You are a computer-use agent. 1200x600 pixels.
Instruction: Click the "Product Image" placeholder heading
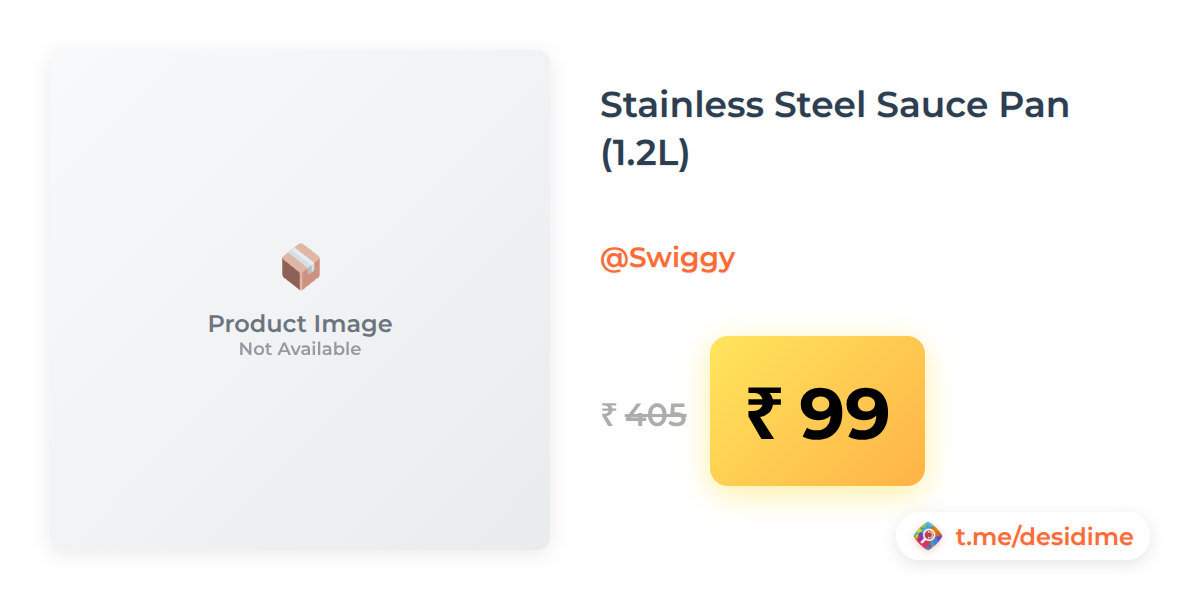tap(300, 324)
